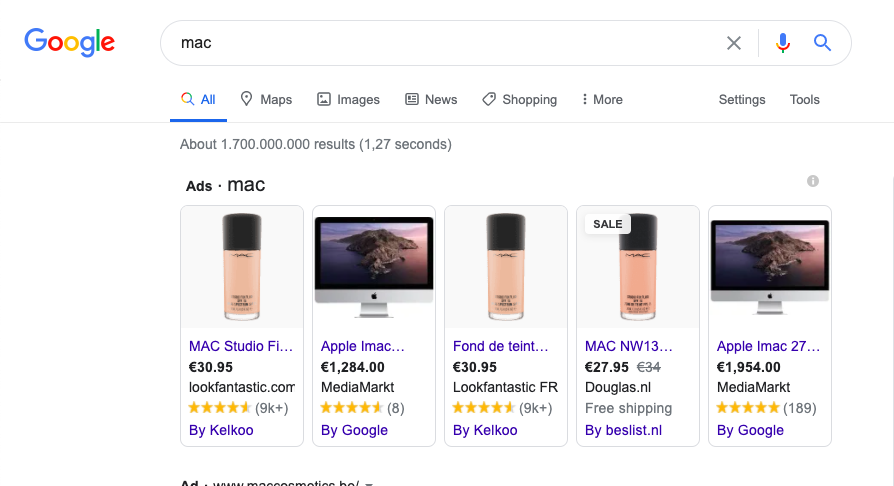The width and height of the screenshot is (894, 486).
Task: Open the Apple Imac 27… ad link
Action: [769, 346]
